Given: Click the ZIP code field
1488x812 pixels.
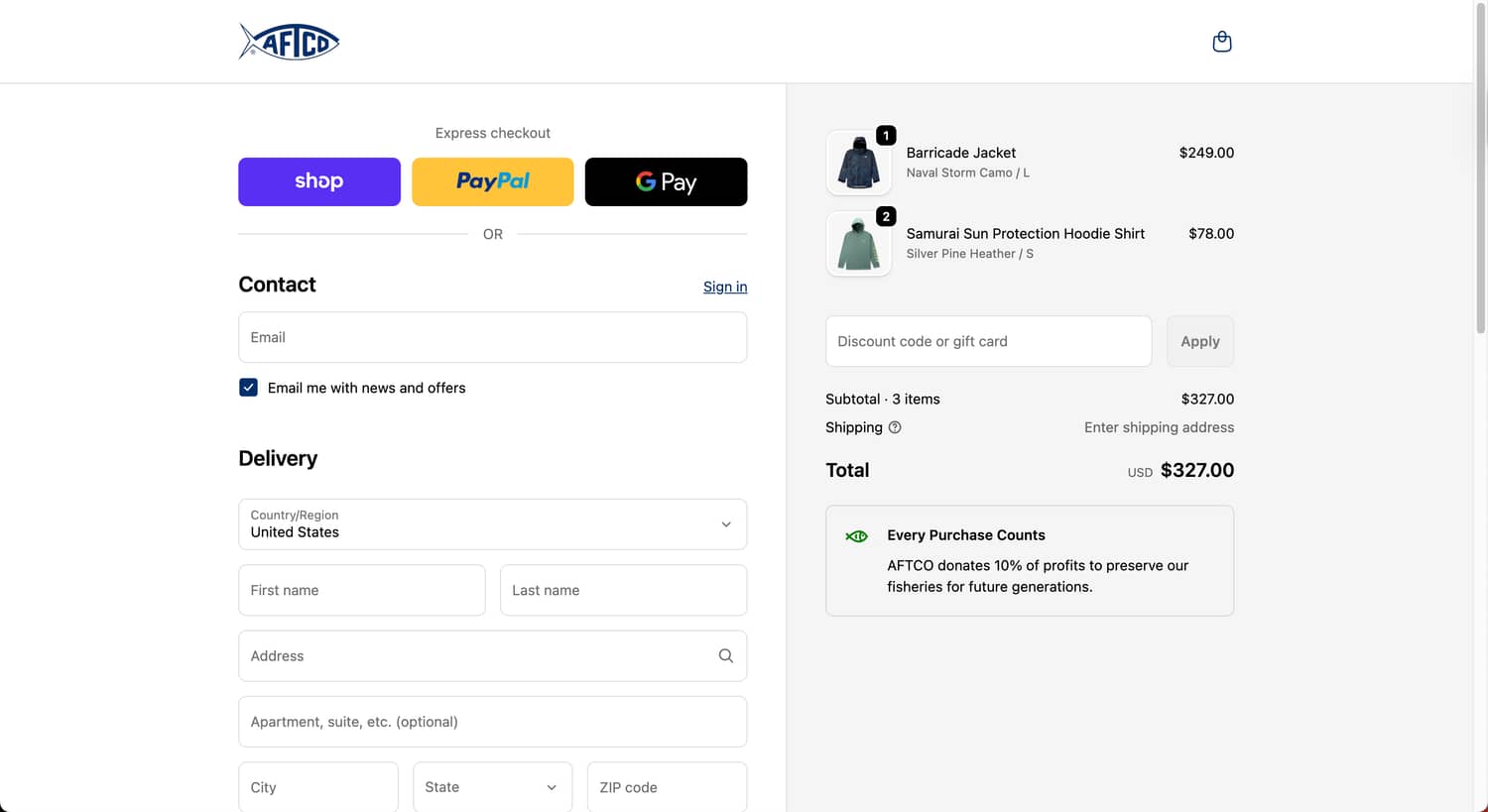Looking at the screenshot, I should click(x=666, y=786).
